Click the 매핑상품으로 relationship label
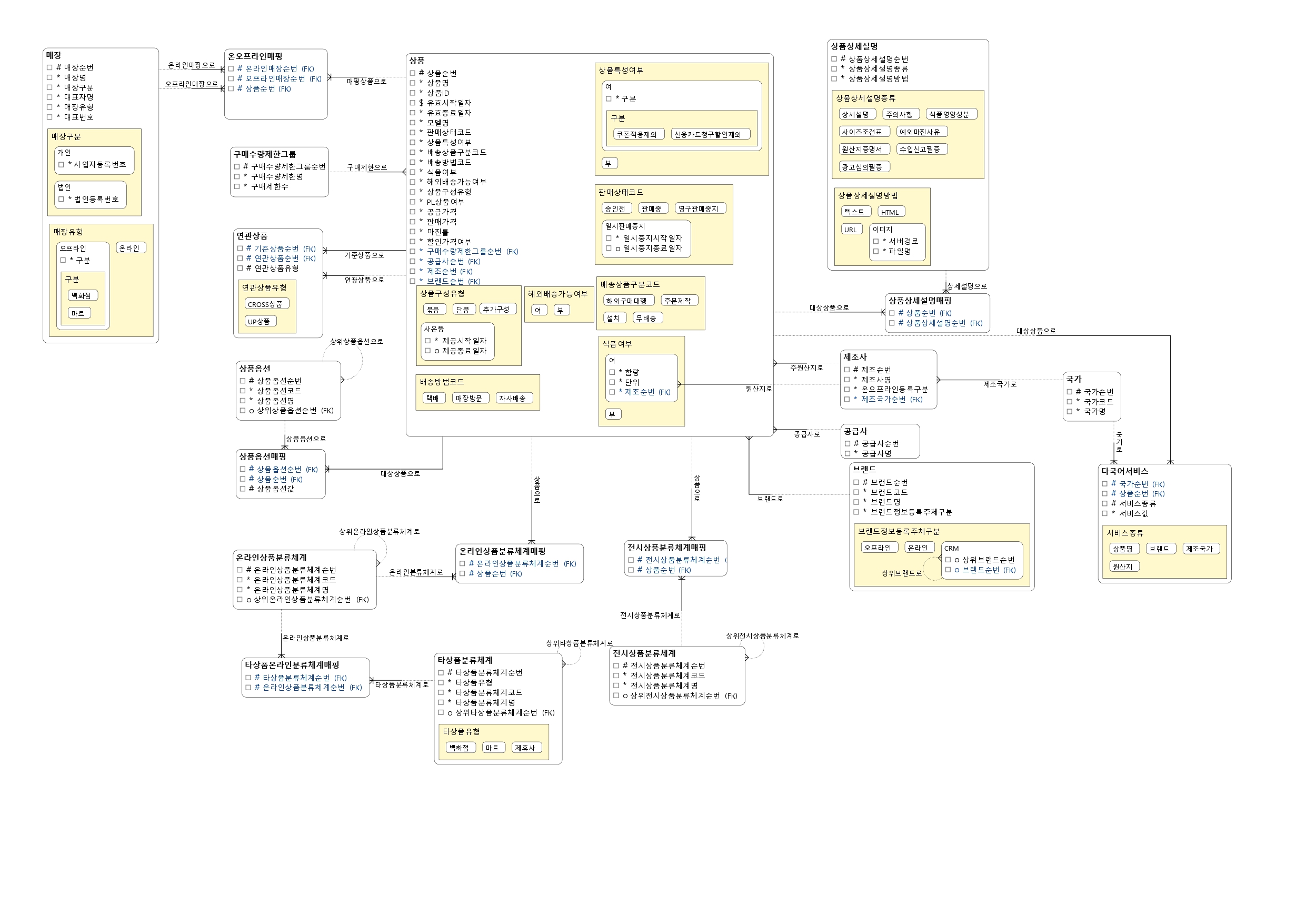Image resolution: width=1306 pixels, height=924 pixels. (x=366, y=82)
